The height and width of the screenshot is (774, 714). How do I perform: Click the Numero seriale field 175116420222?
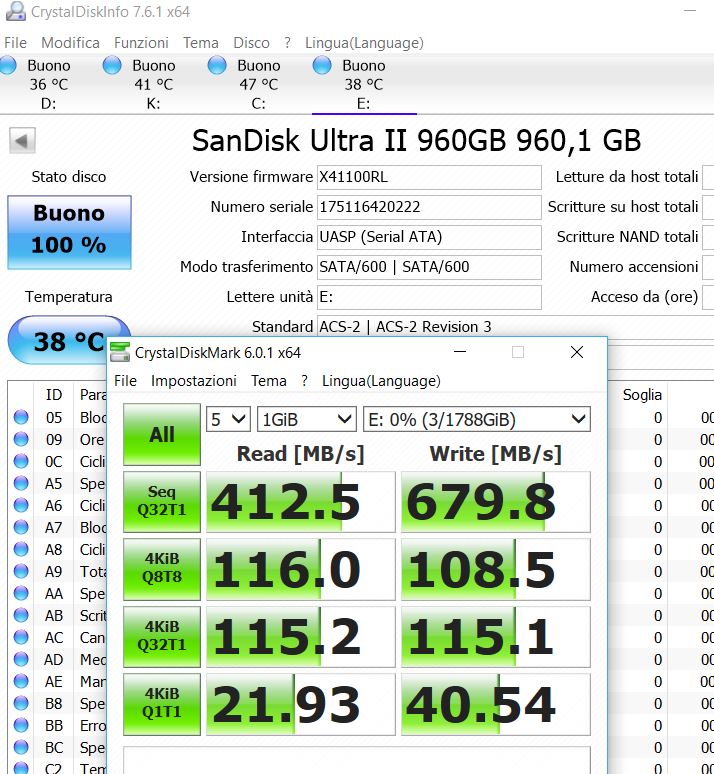tap(429, 207)
